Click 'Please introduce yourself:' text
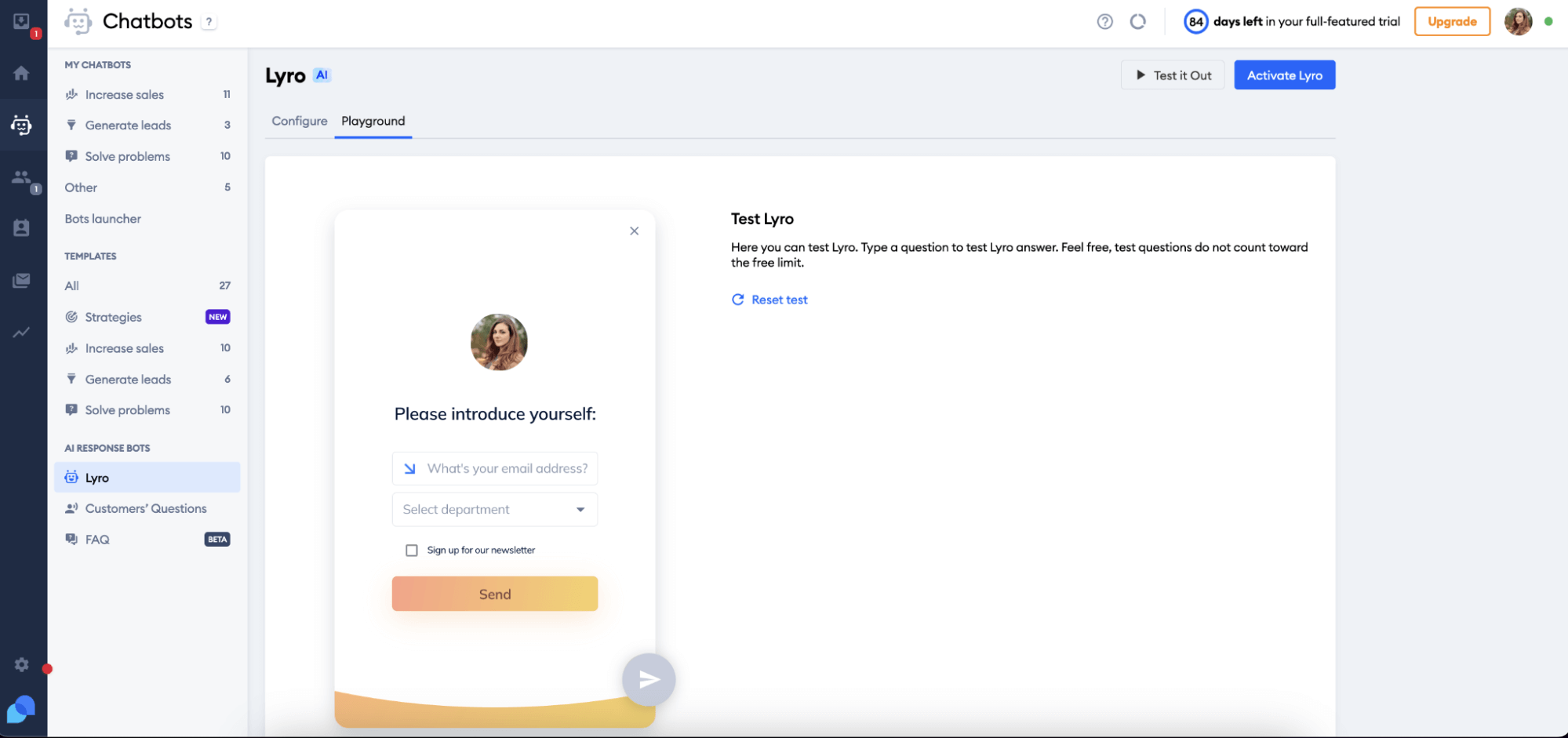This screenshot has height=738, width=1568. tap(495, 414)
